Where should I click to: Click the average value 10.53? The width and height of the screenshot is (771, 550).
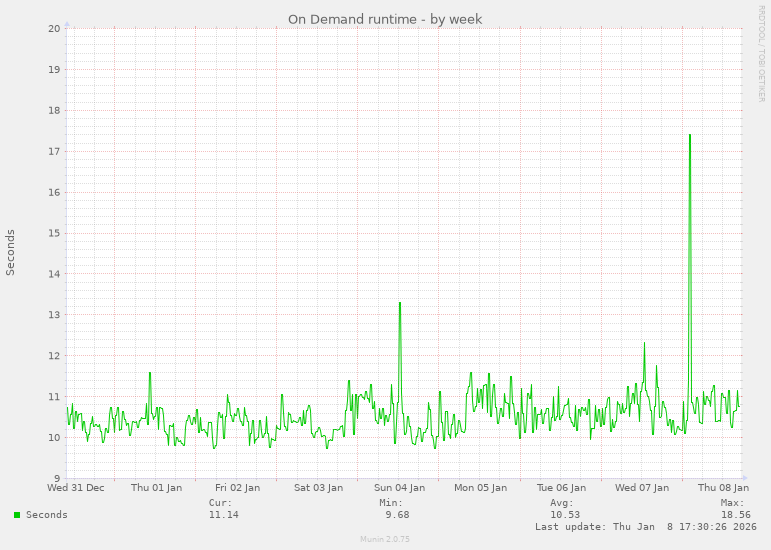[565, 515]
